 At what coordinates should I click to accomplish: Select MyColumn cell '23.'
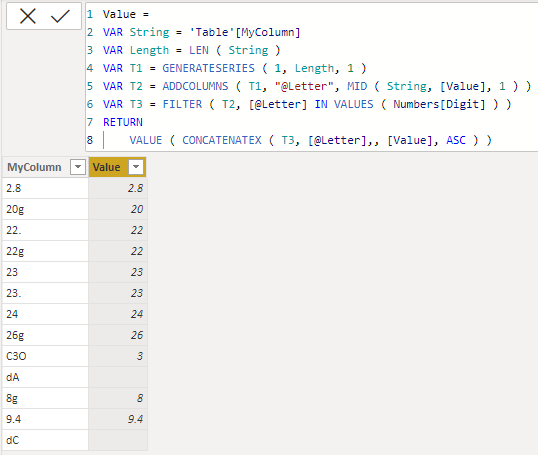pyautogui.click(x=45, y=293)
